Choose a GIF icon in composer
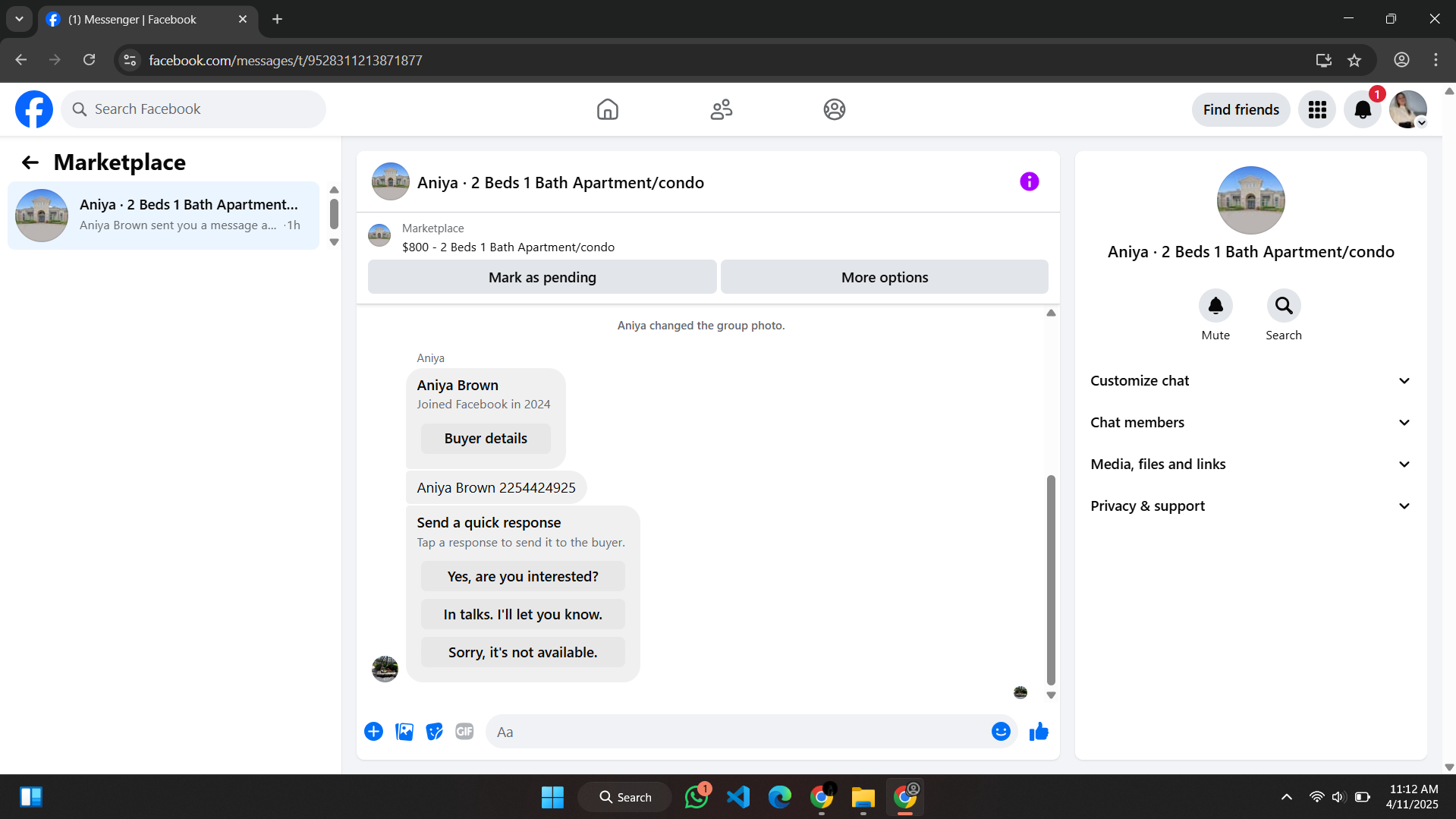The image size is (1456, 819). 464,732
